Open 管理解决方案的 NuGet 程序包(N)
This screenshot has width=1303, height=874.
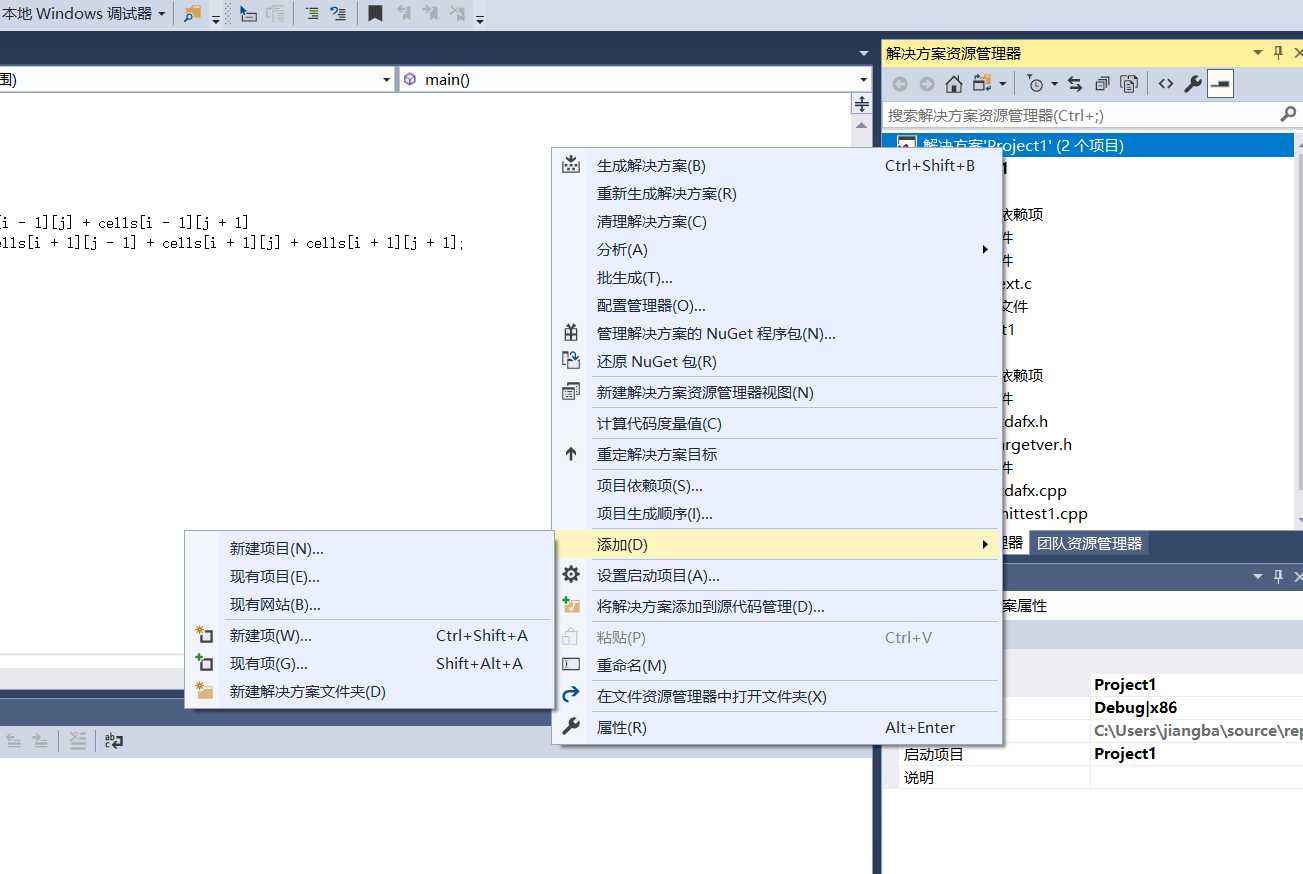coord(778,334)
